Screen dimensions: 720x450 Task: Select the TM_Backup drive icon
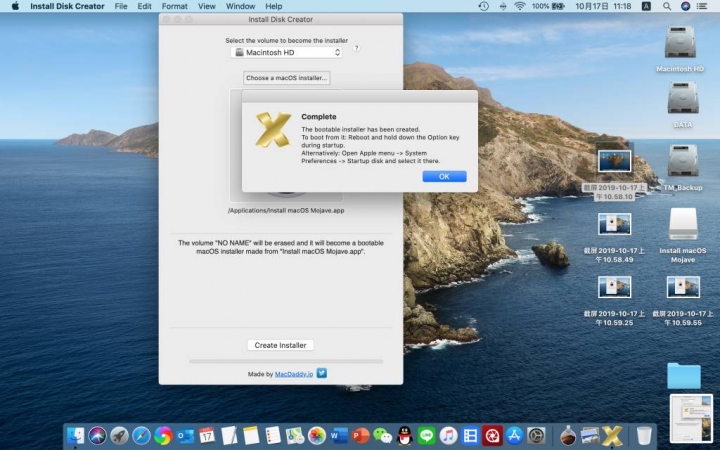point(683,160)
